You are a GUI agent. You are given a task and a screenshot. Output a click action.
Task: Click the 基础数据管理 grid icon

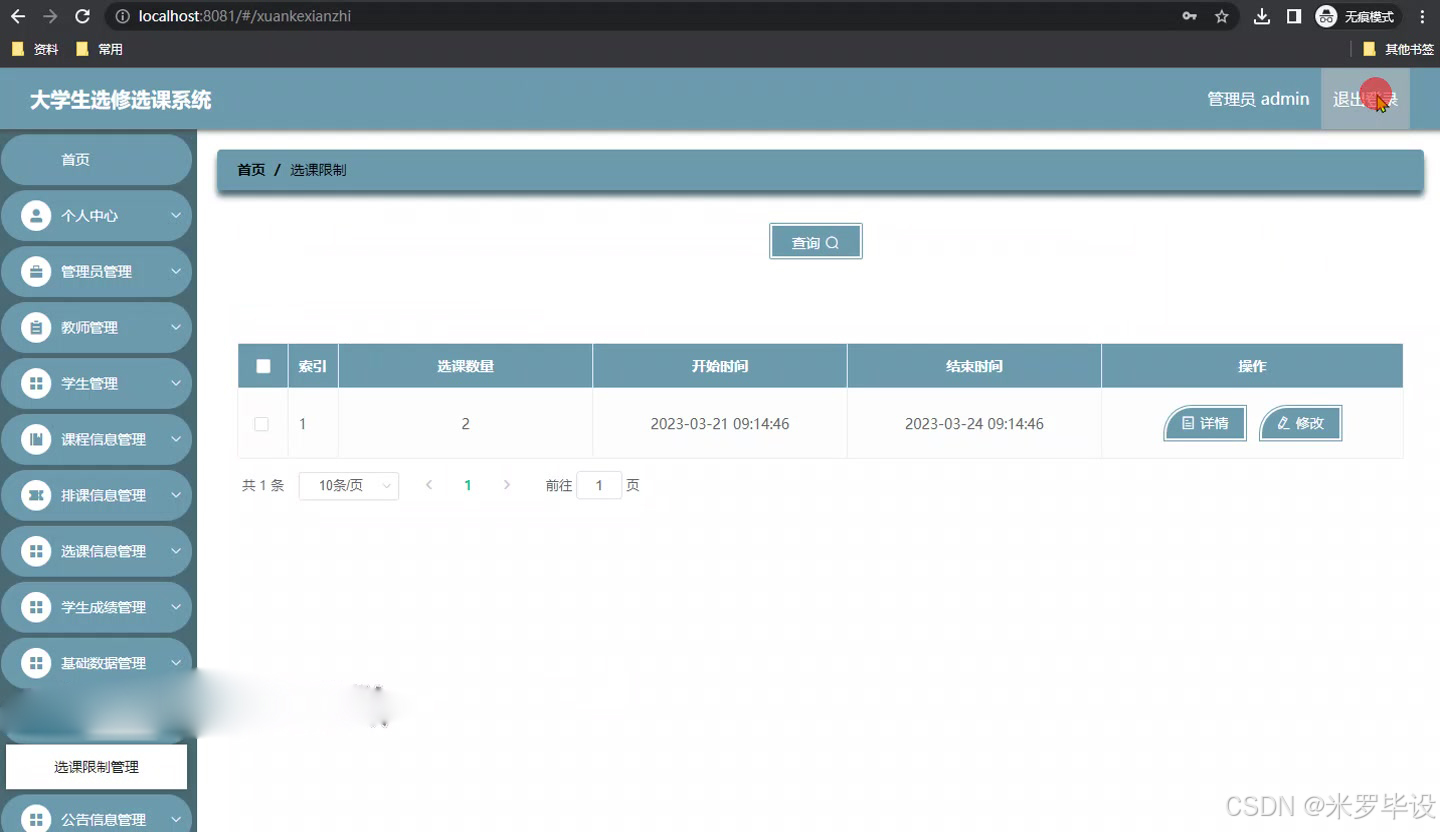36,663
